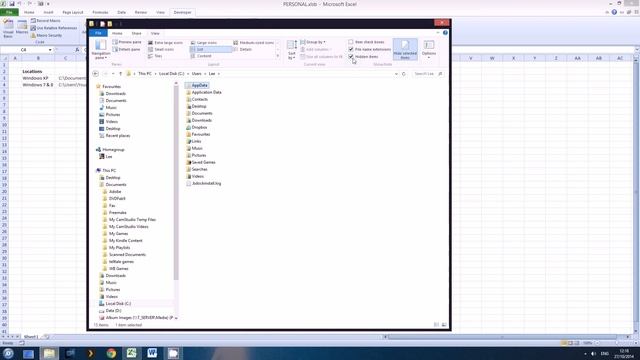This screenshot has width=640, height=360.
Task: Click the Preview pane button
Action: [x=127, y=42]
